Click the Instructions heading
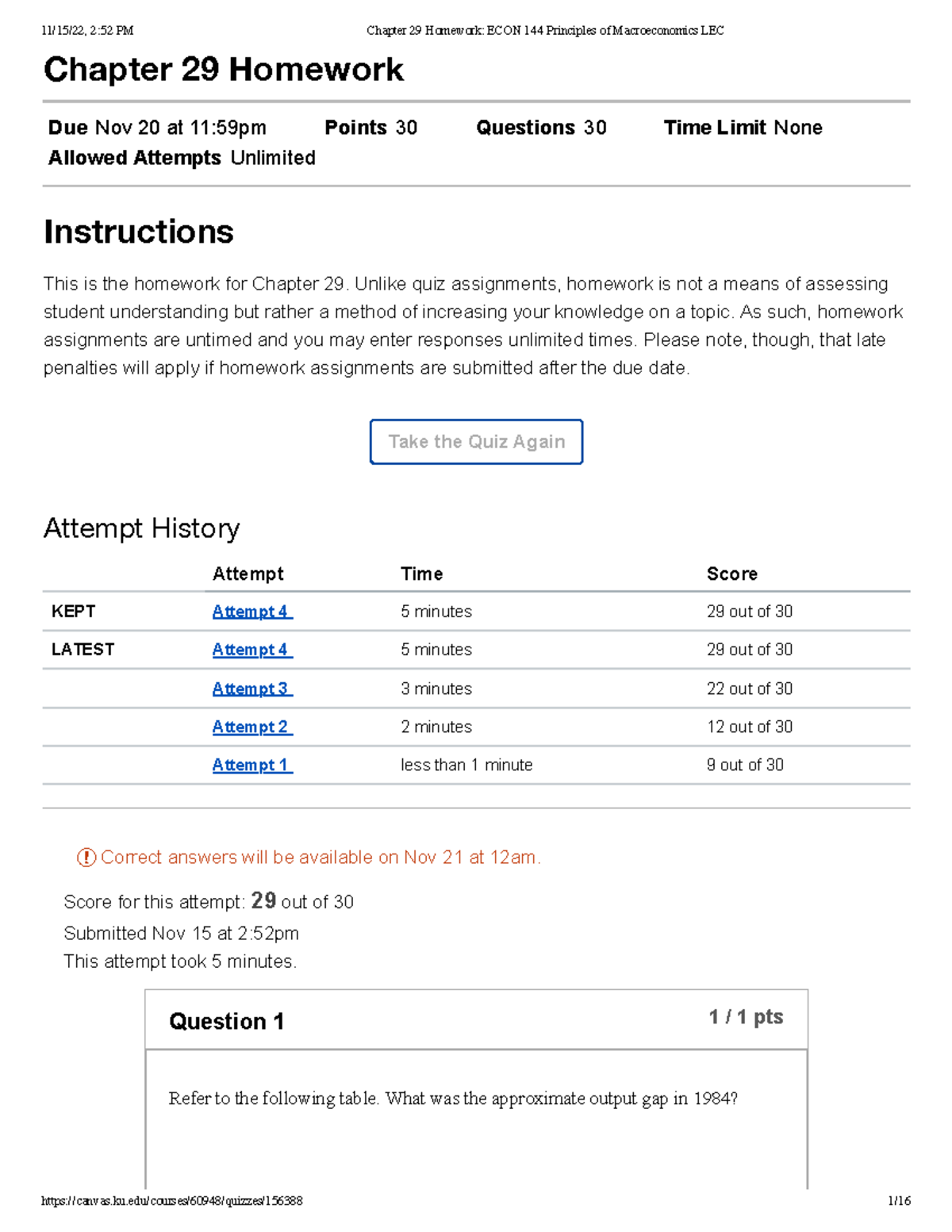Image resolution: width=952 pixels, height=1232 pixels. click(139, 232)
